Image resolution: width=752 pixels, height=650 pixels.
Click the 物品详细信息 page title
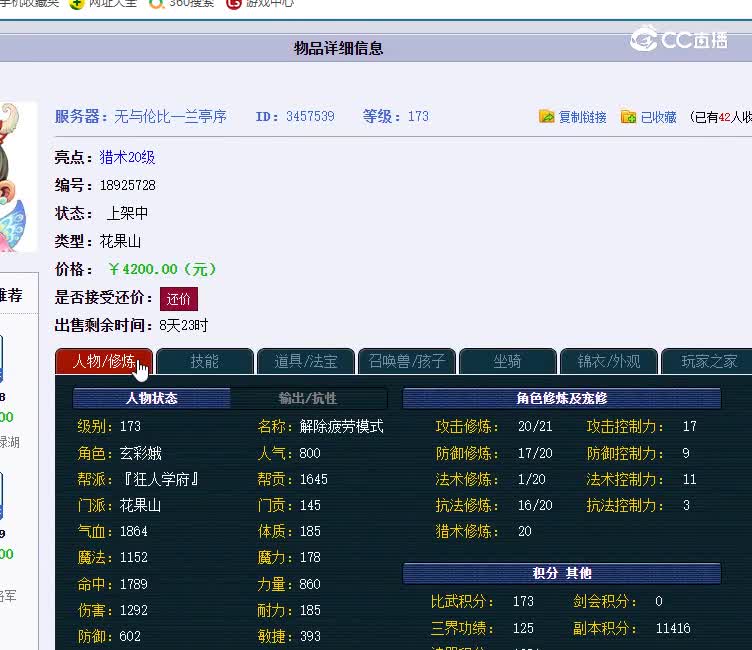(x=339, y=48)
